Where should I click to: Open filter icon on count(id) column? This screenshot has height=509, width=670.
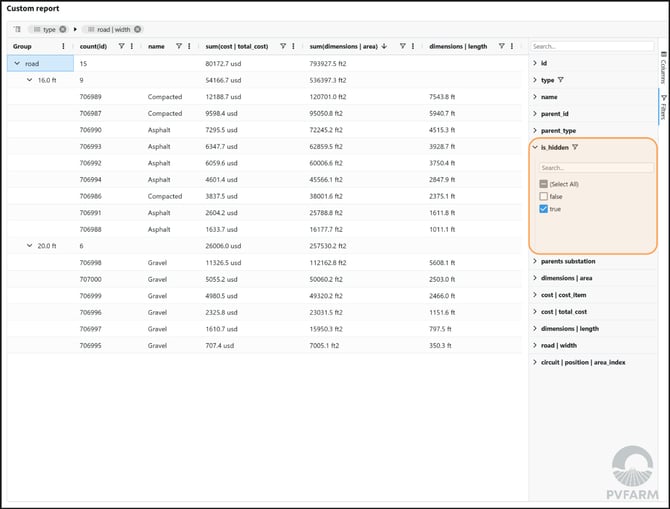click(121, 46)
